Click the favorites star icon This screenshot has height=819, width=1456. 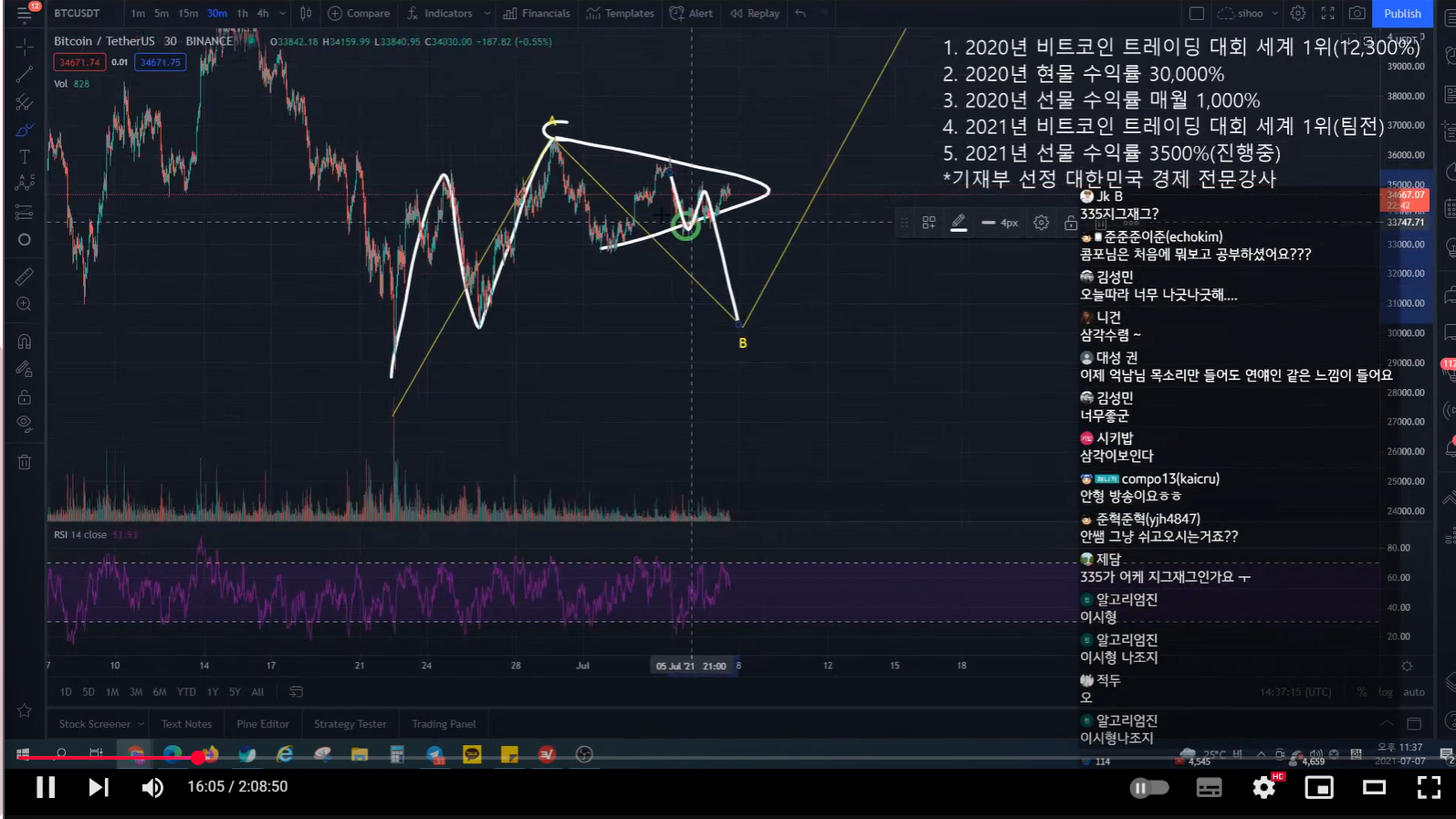click(x=25, y=710)
